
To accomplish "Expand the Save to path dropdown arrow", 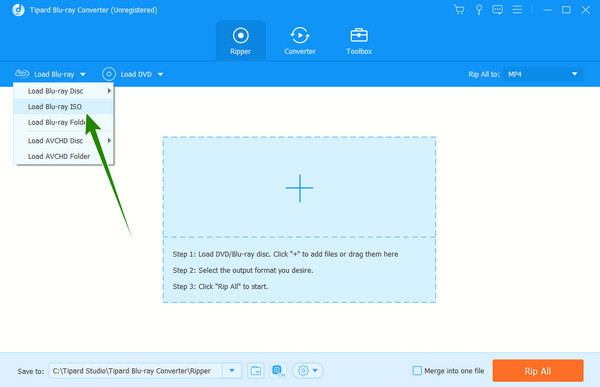I will coord(232,371).
